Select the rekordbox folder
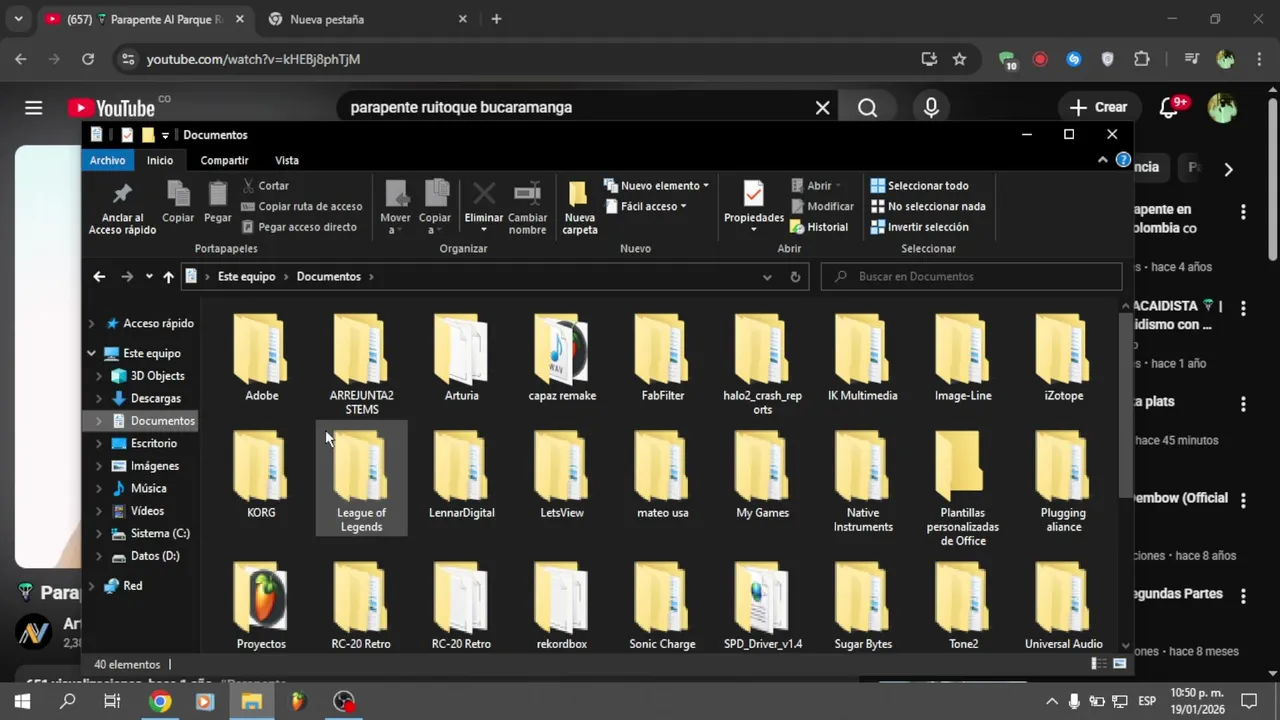This screenshot has width=1280, height=720. (x=562, y=606)
